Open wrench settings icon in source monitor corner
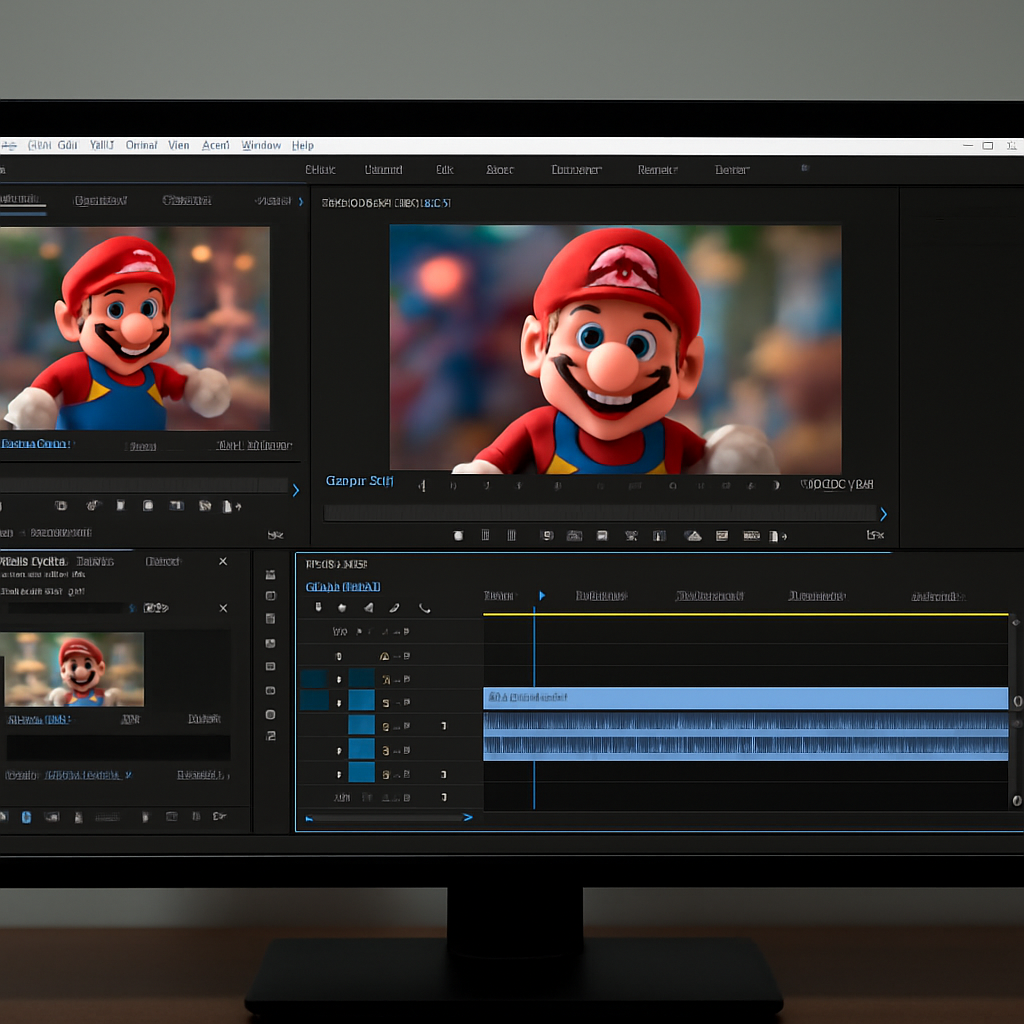 click(x=275, y=535)
